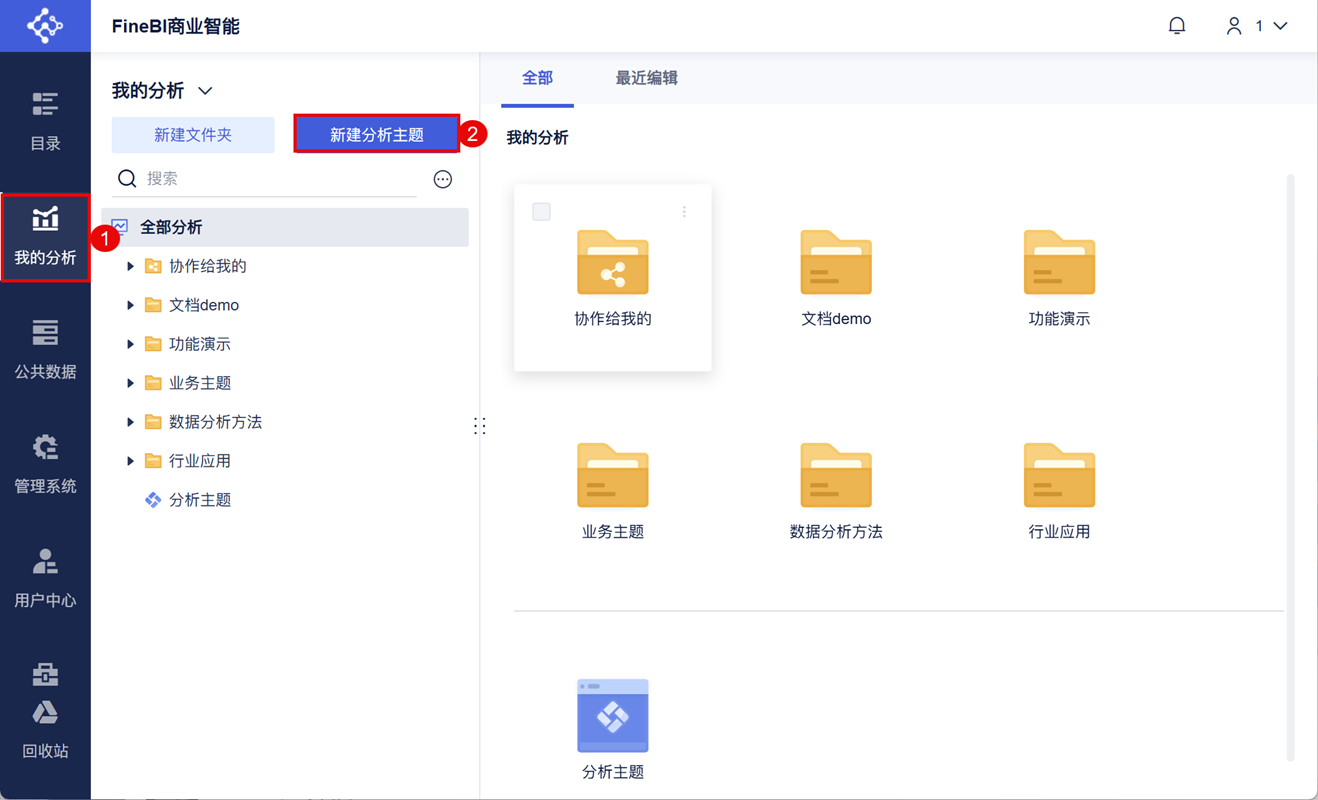The height and width of the screenshot is (800, 1318).
Task: Select the 我的分析 sidebar icon
Action: 45,237
